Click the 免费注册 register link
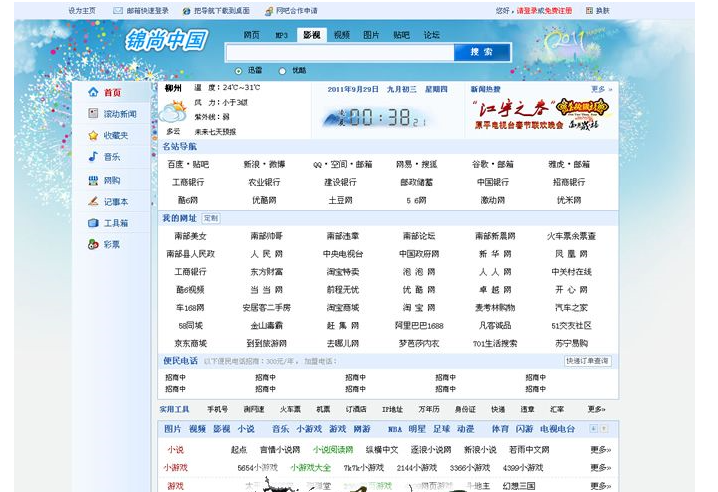The height and width of the screenshot is (492, 718). click(558, 11)
